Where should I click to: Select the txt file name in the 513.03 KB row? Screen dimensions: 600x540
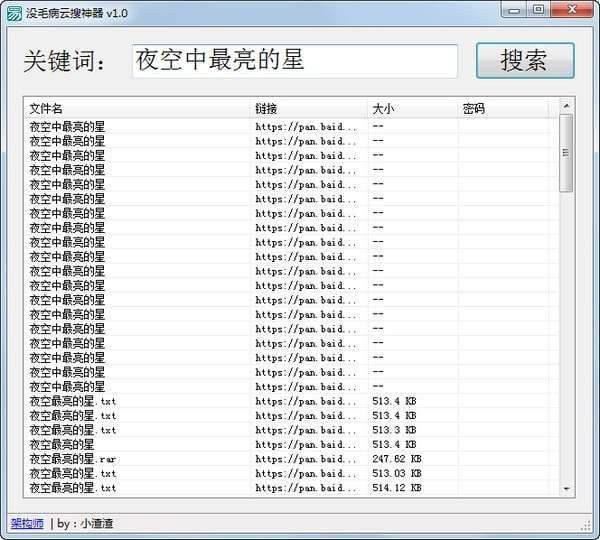tap(73, 473)
